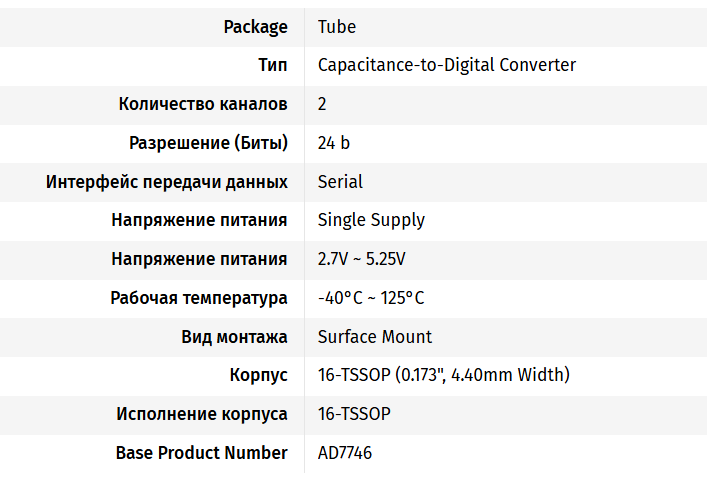Click the Рабочая температура label
The image size is (707, 489).
[x=199, y=298]
